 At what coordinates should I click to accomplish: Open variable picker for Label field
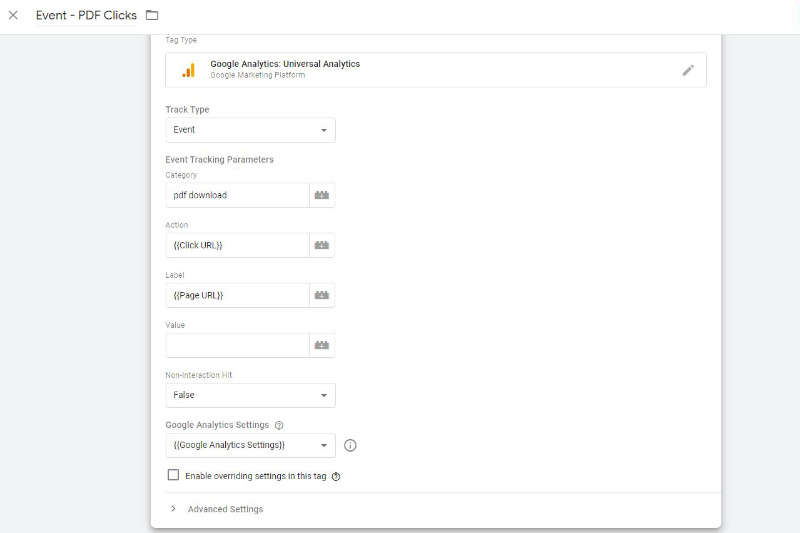(x=321, y=295)
